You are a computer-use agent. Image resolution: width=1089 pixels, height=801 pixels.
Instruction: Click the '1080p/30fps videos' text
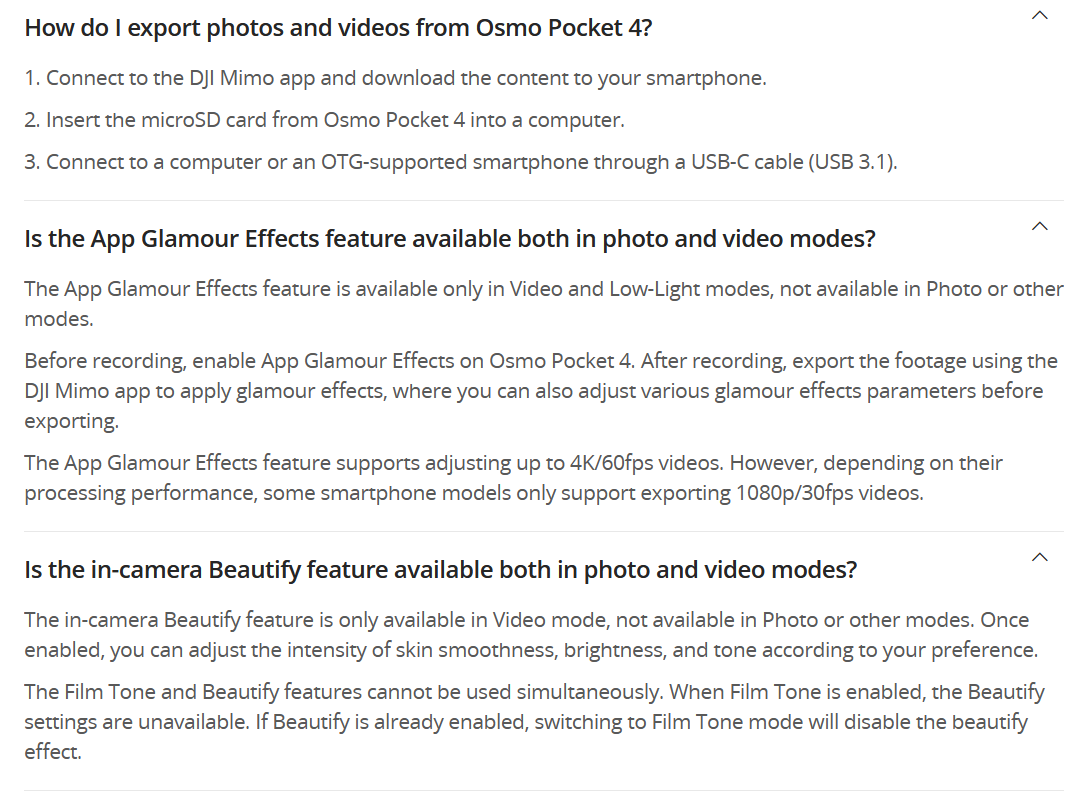[x=829, y=493]
